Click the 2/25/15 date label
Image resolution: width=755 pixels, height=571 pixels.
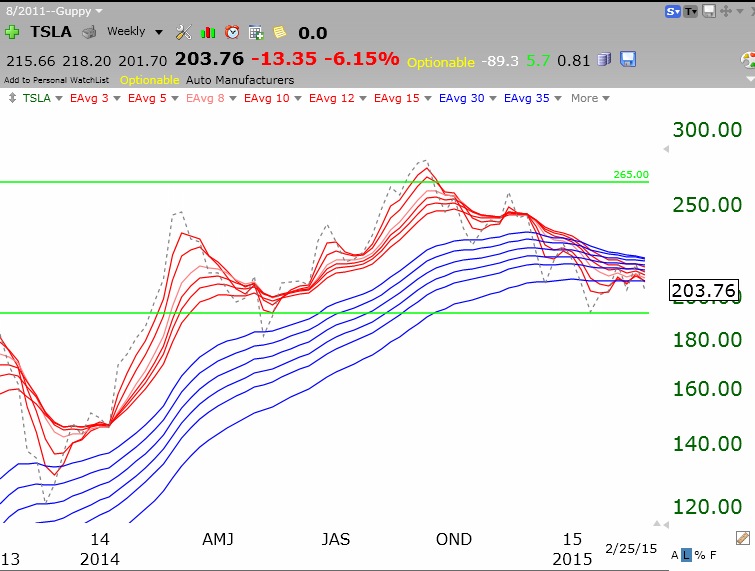631,548
